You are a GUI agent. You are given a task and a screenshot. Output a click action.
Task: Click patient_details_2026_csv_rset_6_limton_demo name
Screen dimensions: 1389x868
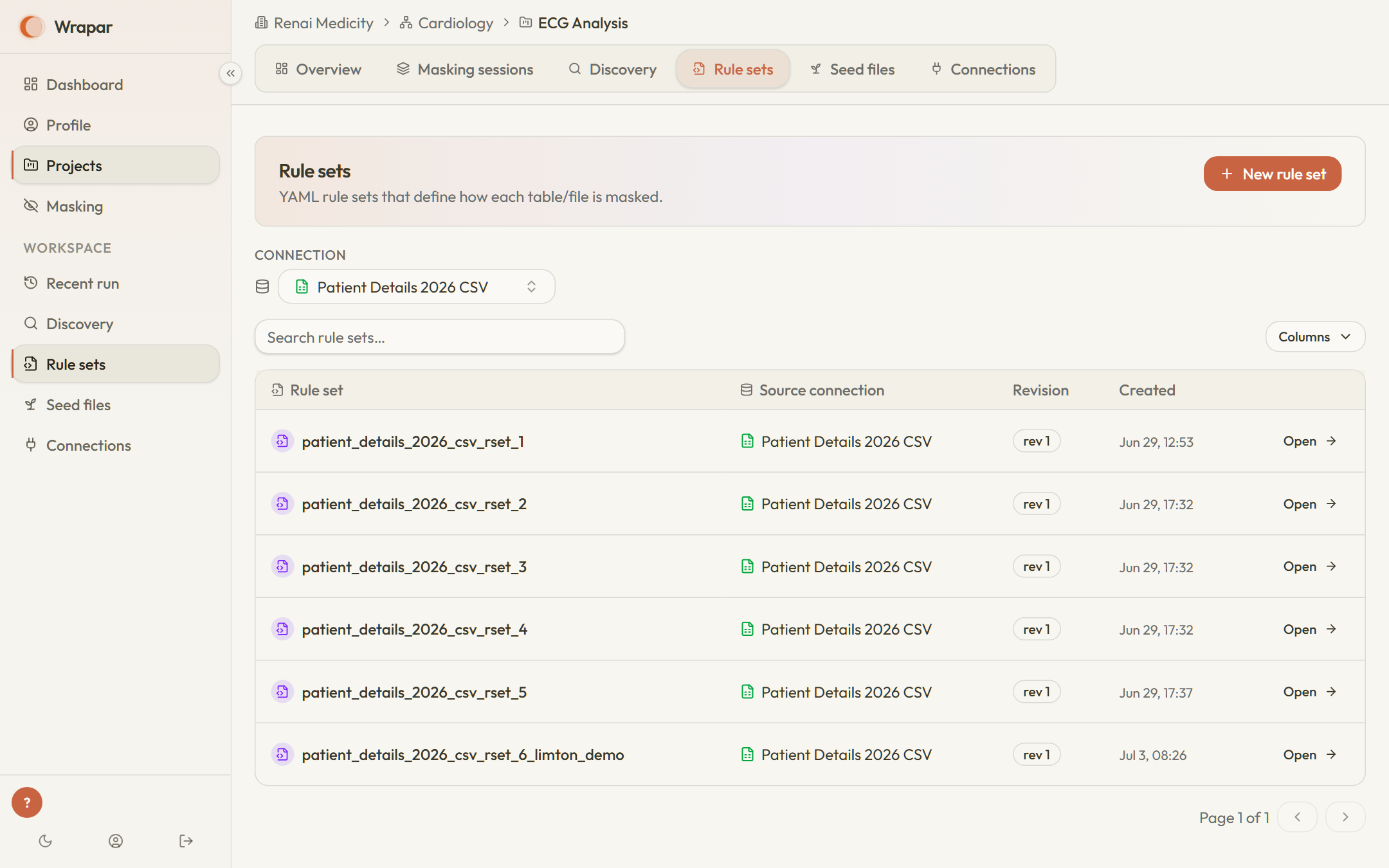pyautogui.click(x=463, y=755)
